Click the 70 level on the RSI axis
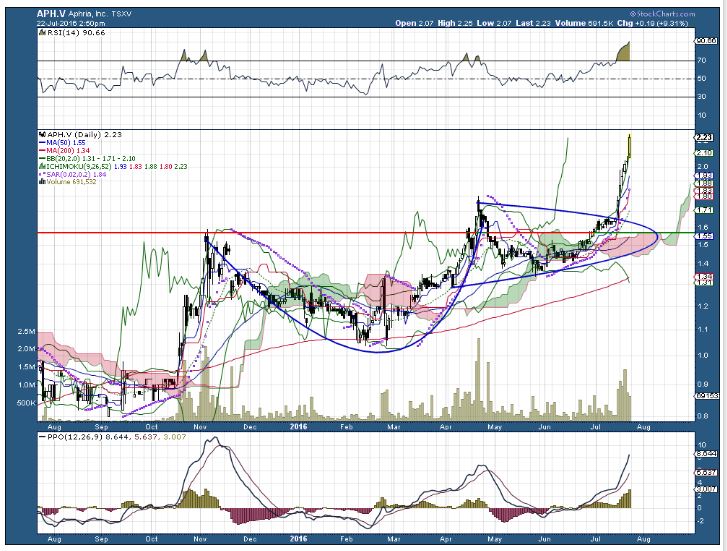727x551 pixels. click(702, 60)
